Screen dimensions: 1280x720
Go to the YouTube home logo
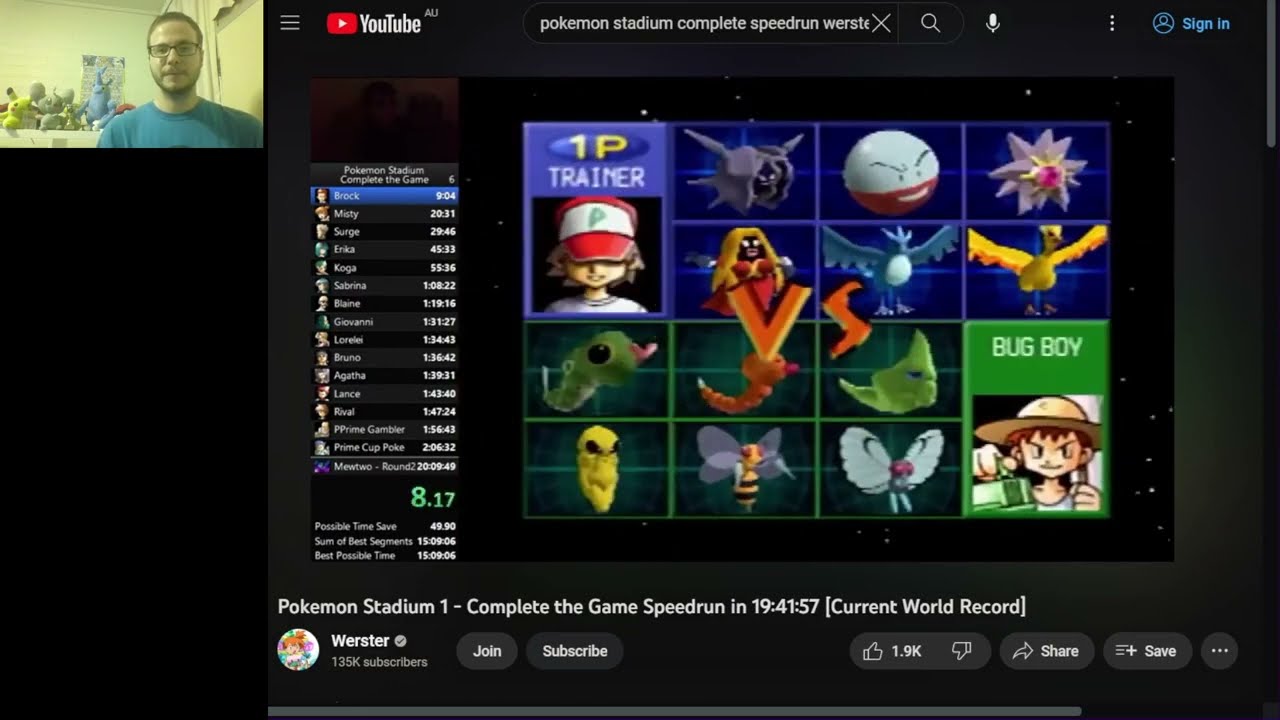(374, 23)
